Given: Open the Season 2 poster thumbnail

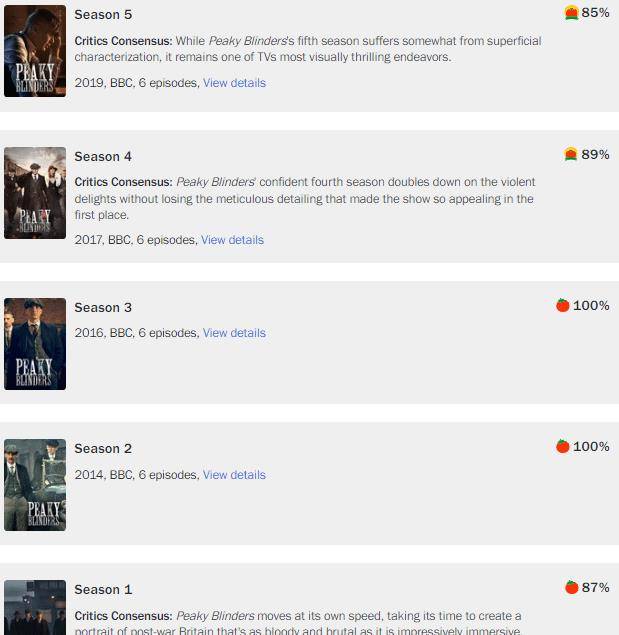Looking at the screenshot, I should click(x=35, y=485).
